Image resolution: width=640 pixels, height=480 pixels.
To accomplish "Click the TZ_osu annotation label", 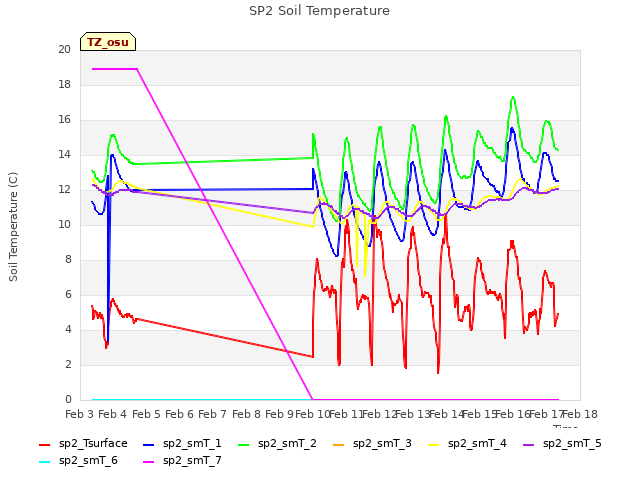I will click(108, 42).
